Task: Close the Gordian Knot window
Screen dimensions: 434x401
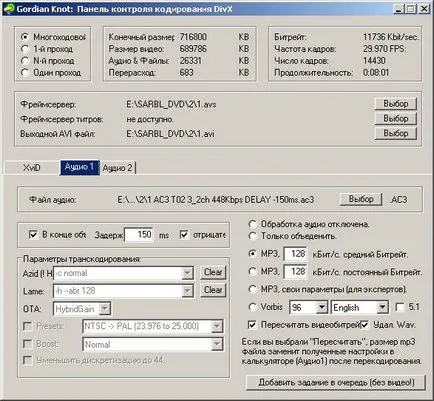Action: pos(423,9)
